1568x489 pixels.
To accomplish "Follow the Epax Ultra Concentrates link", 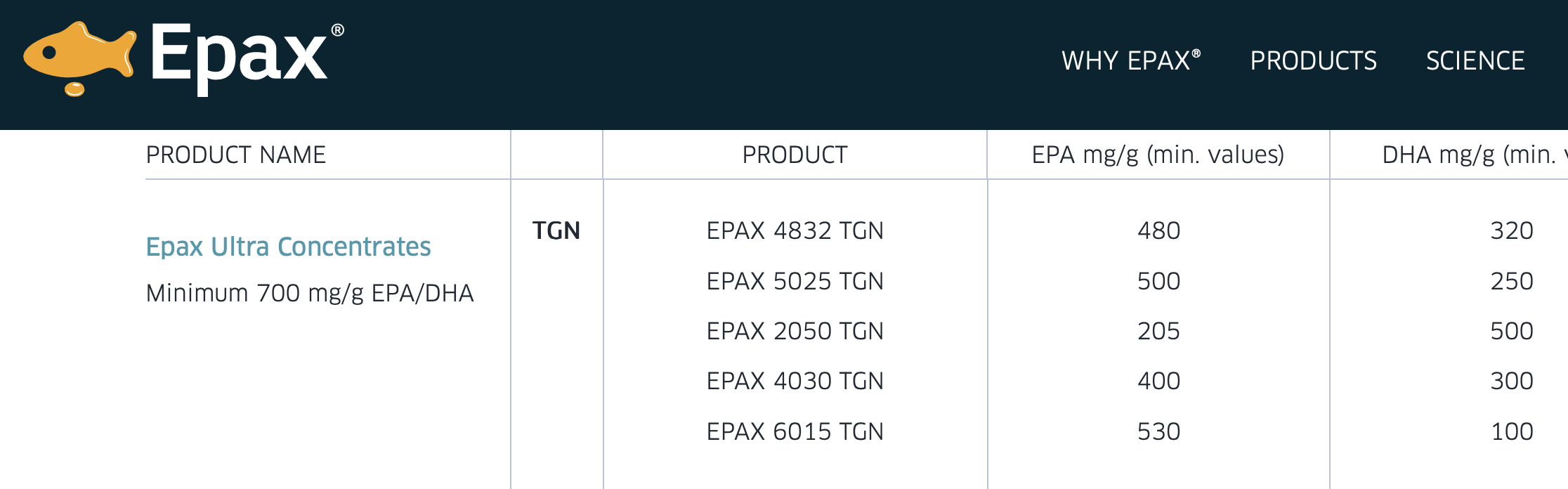I will click(x=288, y=247).
